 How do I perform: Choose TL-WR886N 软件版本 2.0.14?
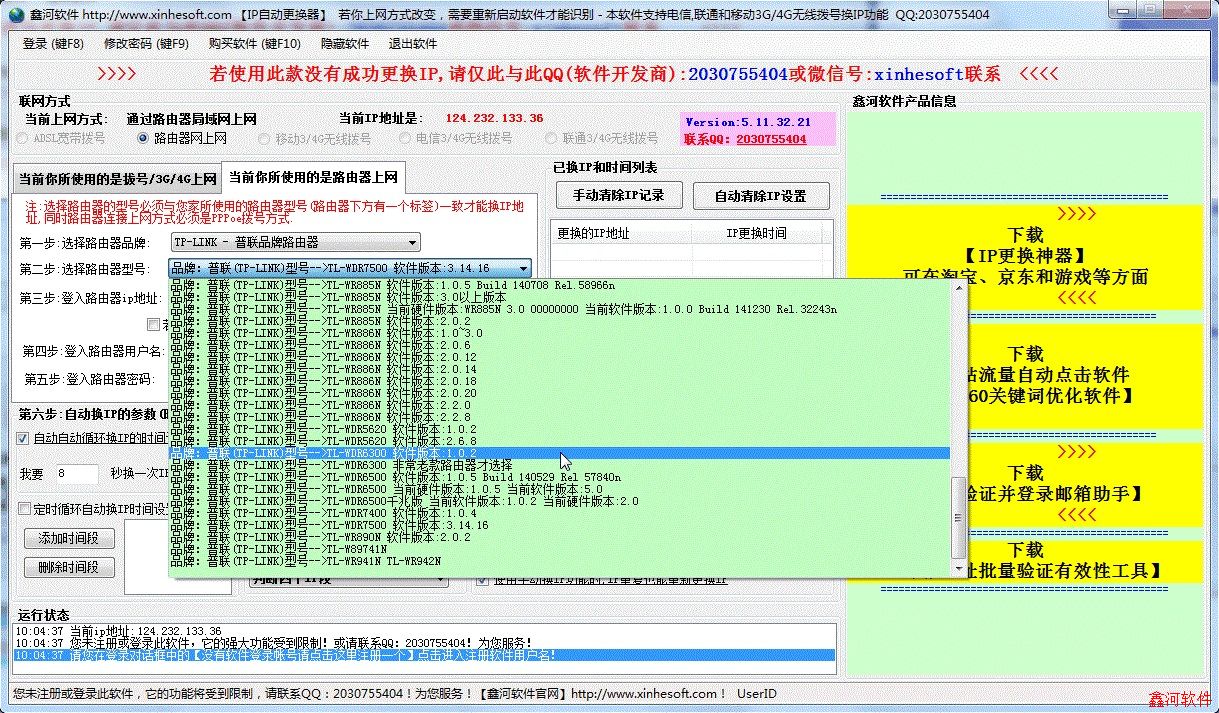[560, 369]
